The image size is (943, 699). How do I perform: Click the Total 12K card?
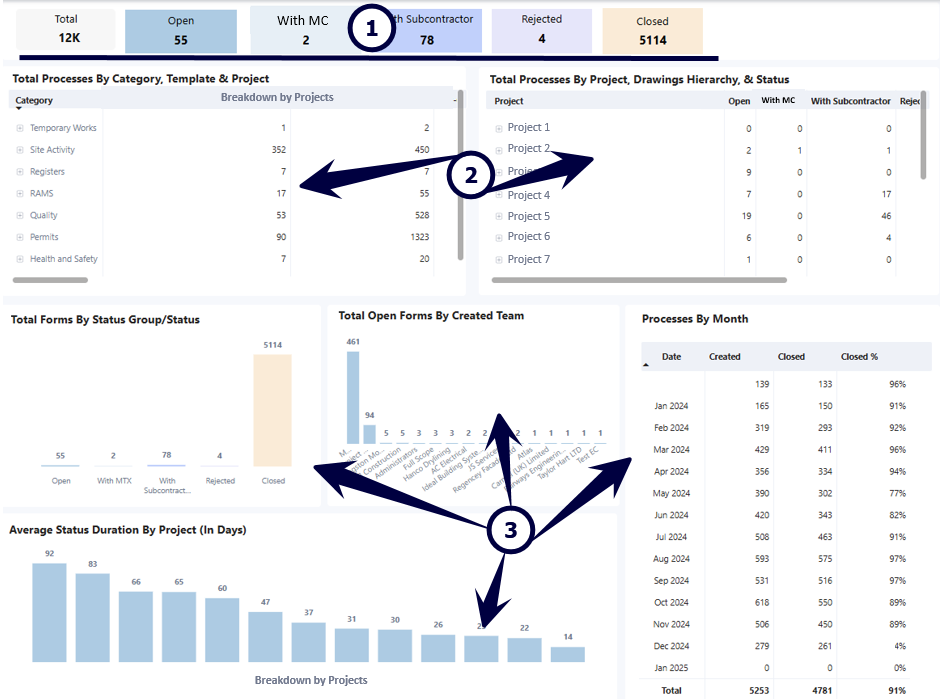pyautogui.click(x=66, y=29)
